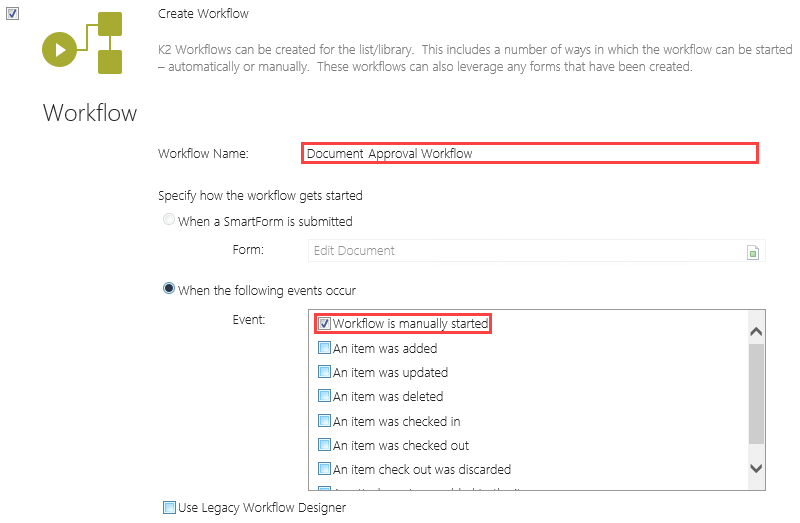
Task: Enable 'An item was added' event
Action: point(324,348)
